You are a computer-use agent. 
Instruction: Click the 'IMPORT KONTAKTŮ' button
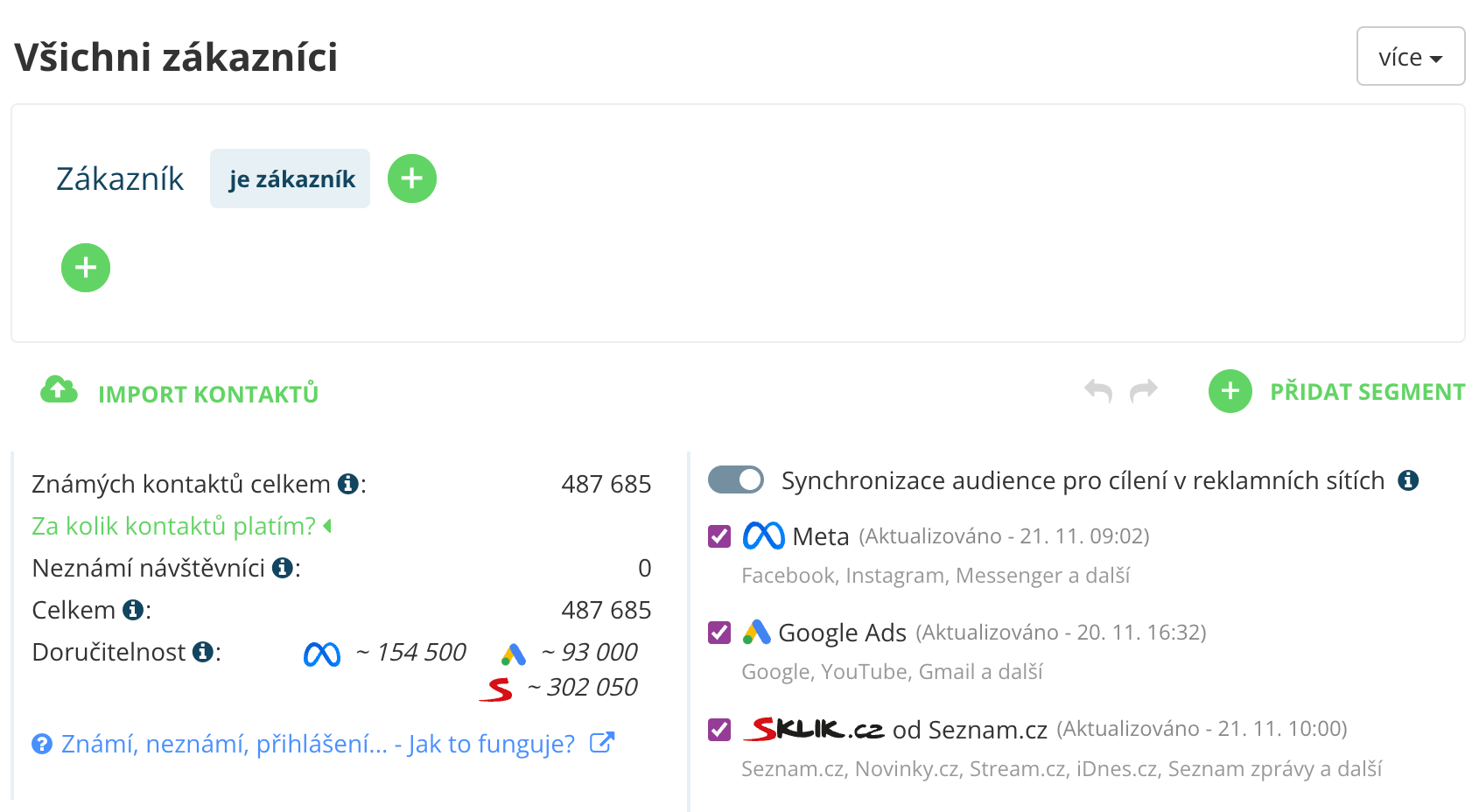point(208,395)
